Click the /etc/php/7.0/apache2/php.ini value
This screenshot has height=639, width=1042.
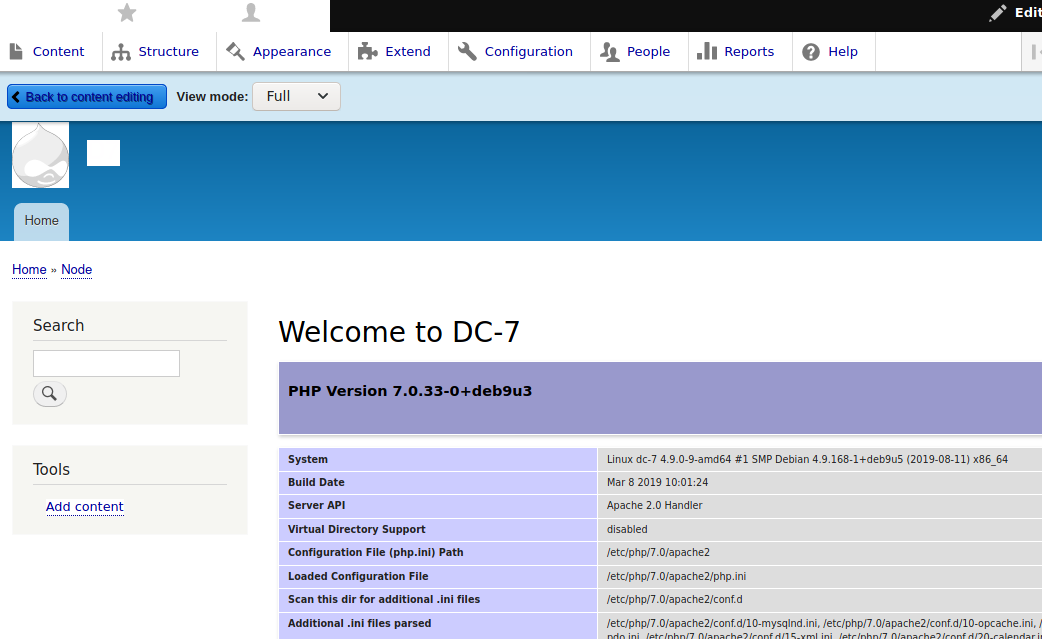(x=676, y=576)
